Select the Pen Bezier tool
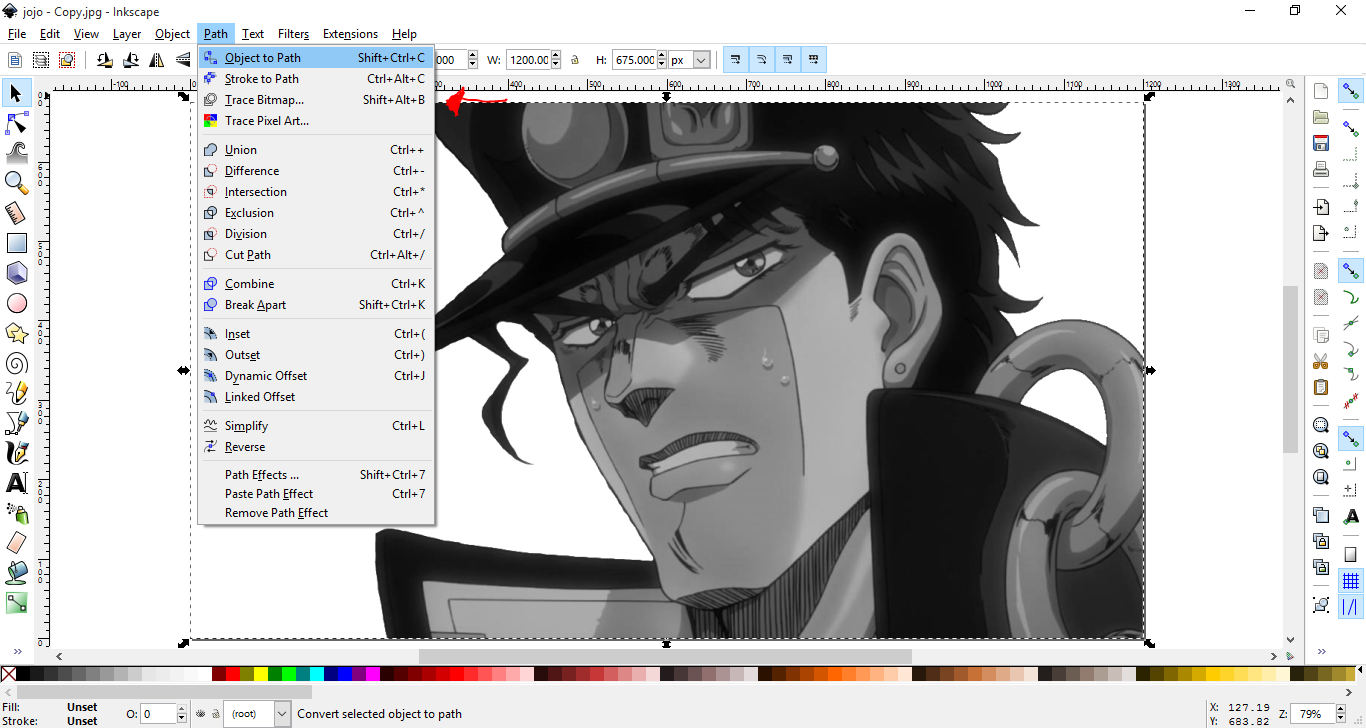The width and height of the screenshot is (1366, 728). point(17,423)
